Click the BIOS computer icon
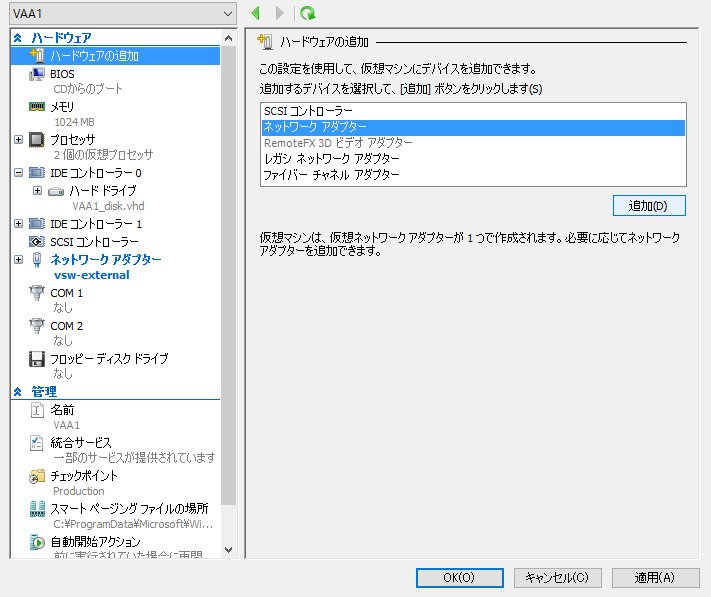 click(x=37, y=74)
